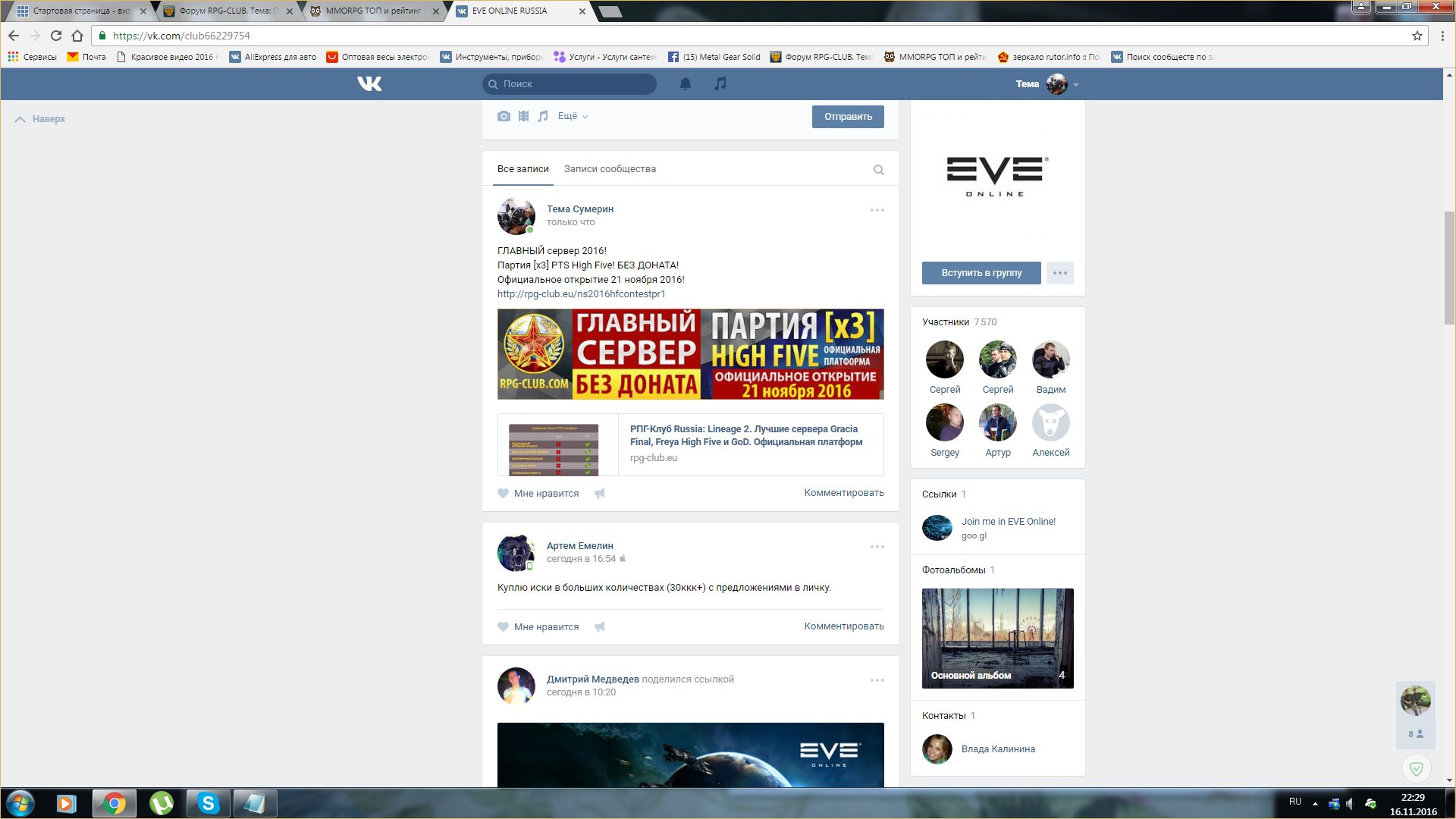The image size is (1456, 819).
Task: Open rpg-club.eu contest link in post
Action: point(581,294)
